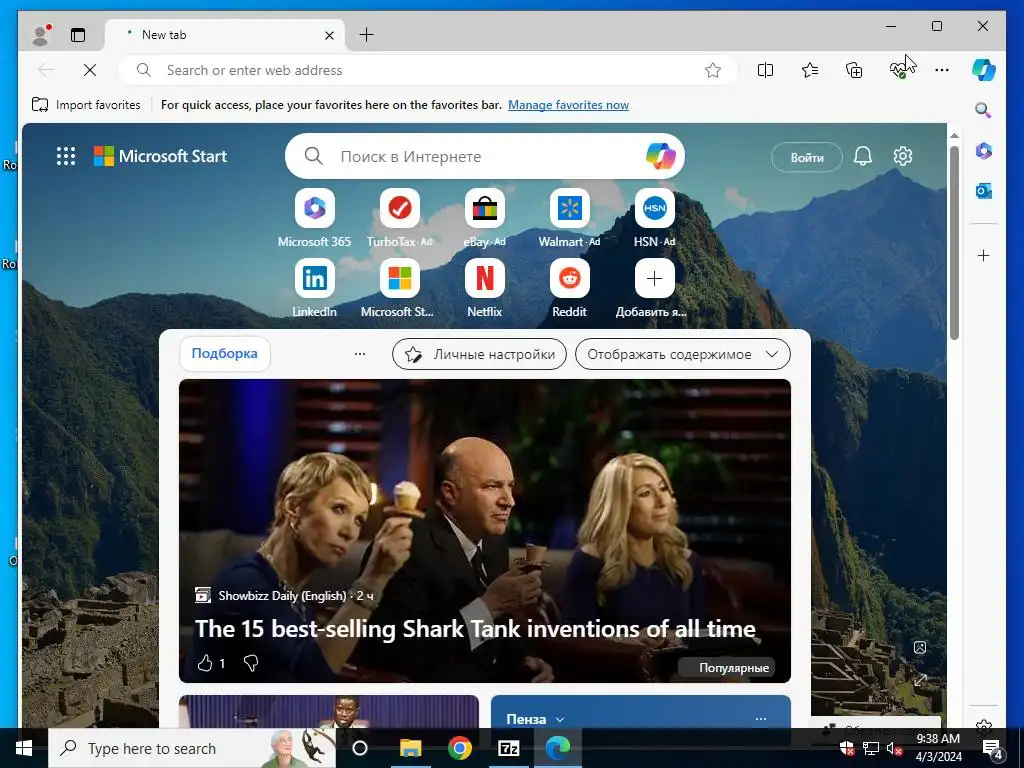
Task: Open 7-Zip from taskbar
Action: click(x=509, y=748)
